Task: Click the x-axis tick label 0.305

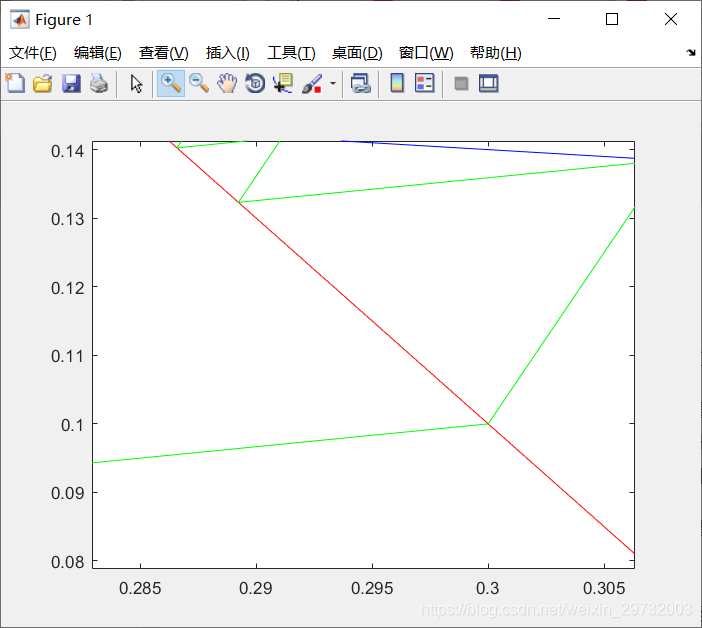Action: (604, 588)
